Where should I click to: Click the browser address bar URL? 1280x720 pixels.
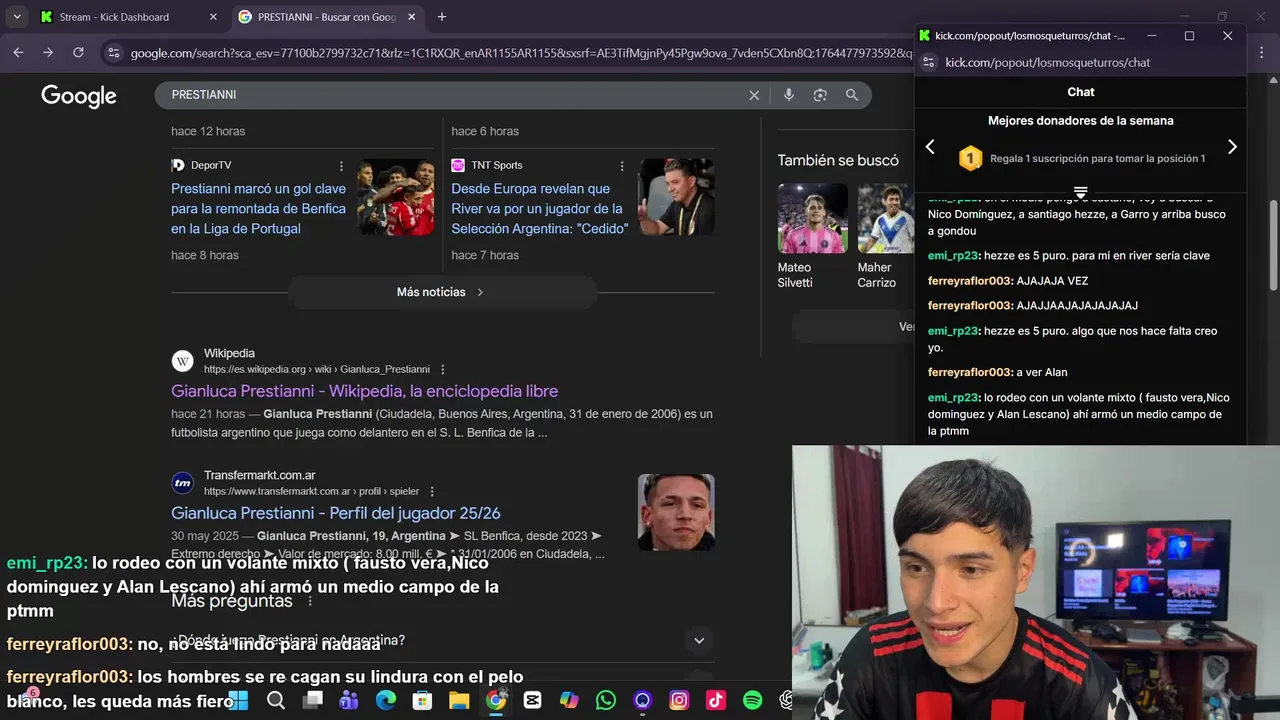point(520,53)
